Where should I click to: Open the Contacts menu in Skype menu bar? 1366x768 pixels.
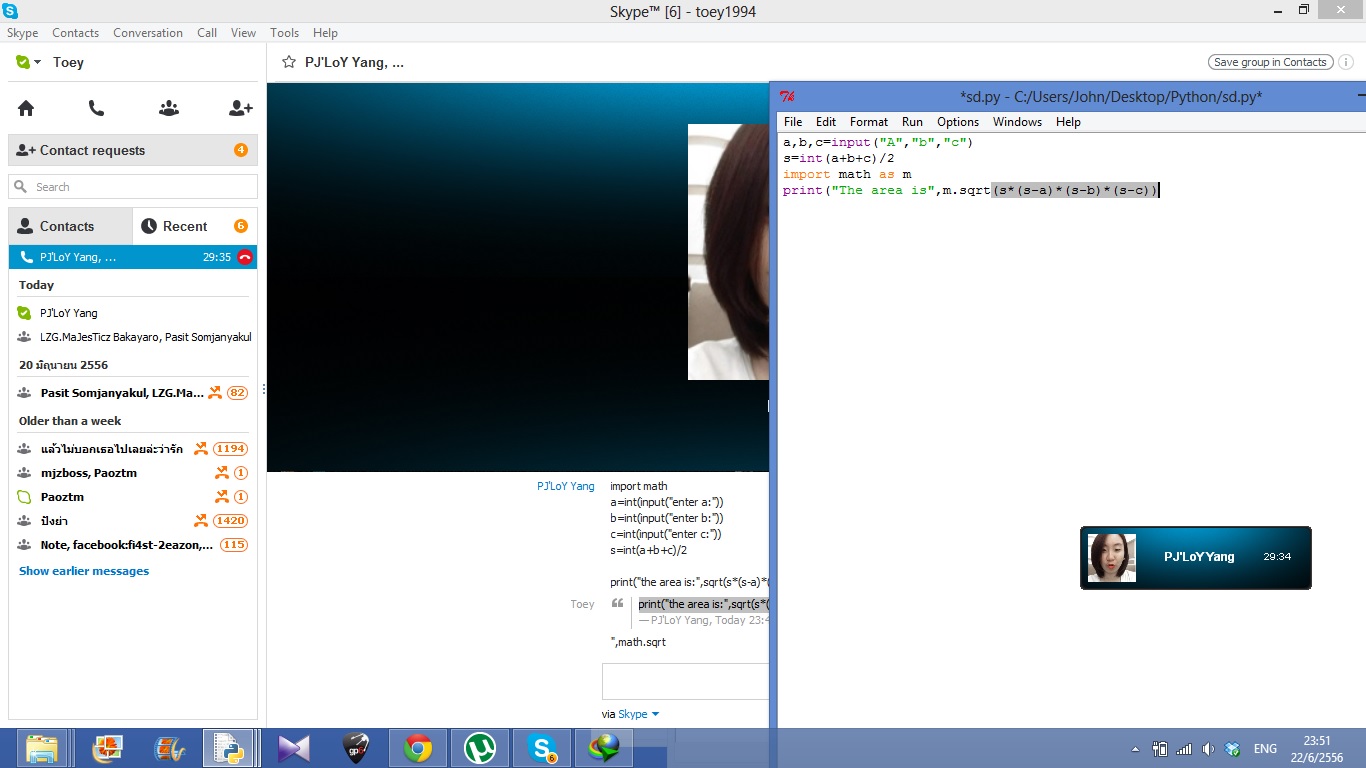(x=76, y=33)
